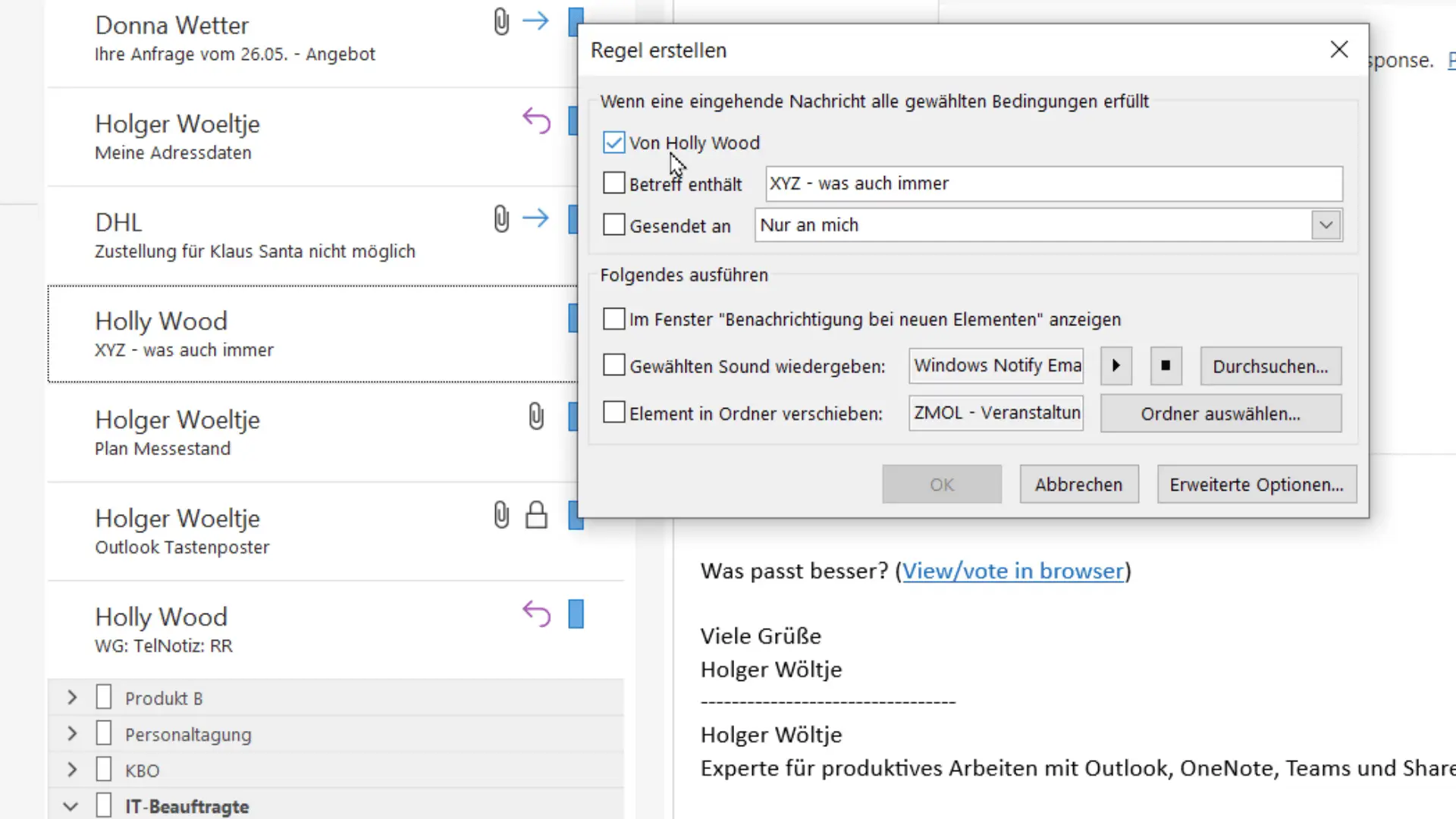Enable the 'Betreff enthält' condition
The width and height of the screenshot is (1456, 819).
click(x=613, y=183)
